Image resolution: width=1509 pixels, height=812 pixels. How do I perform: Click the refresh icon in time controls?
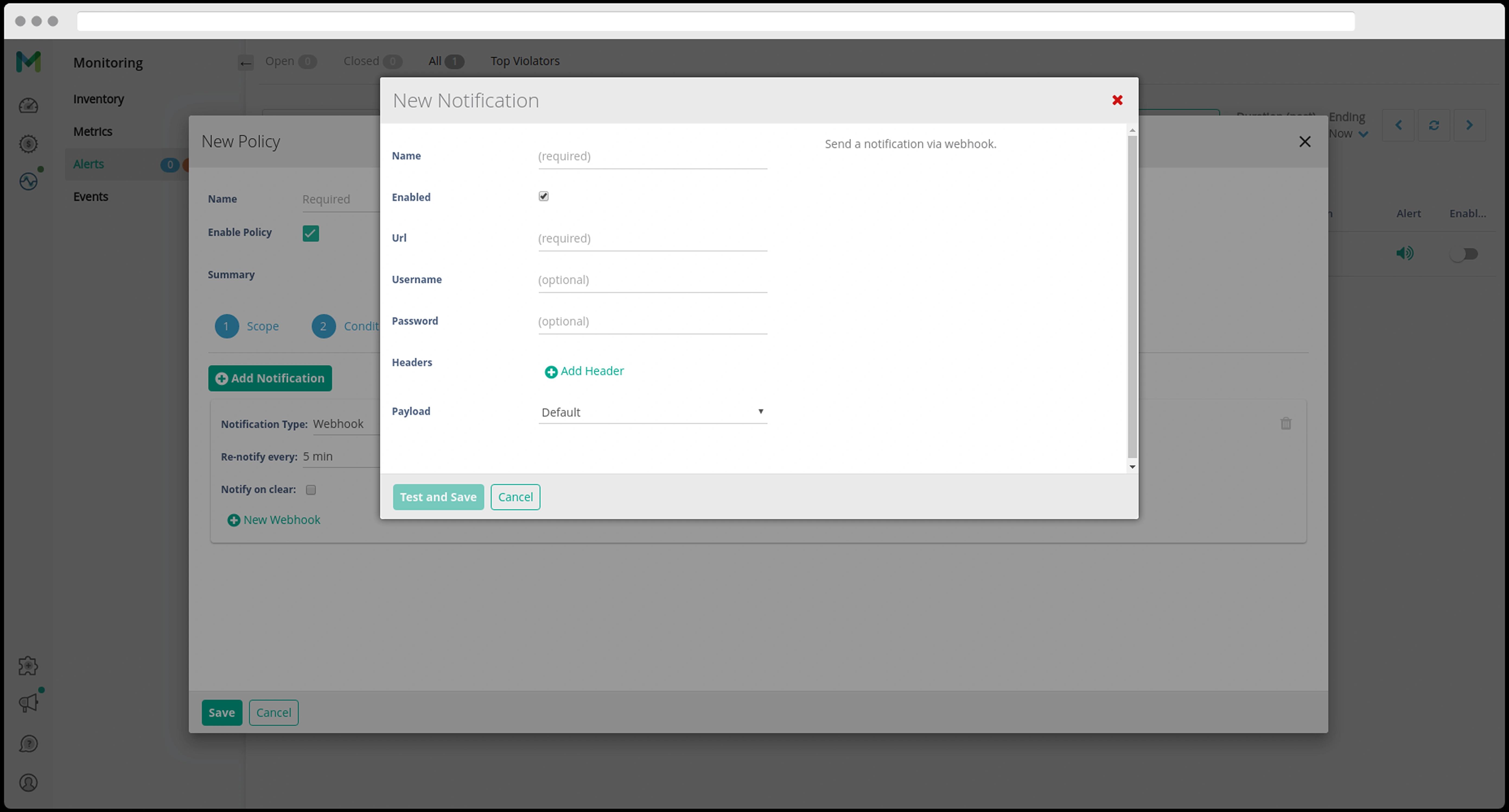1433,125
